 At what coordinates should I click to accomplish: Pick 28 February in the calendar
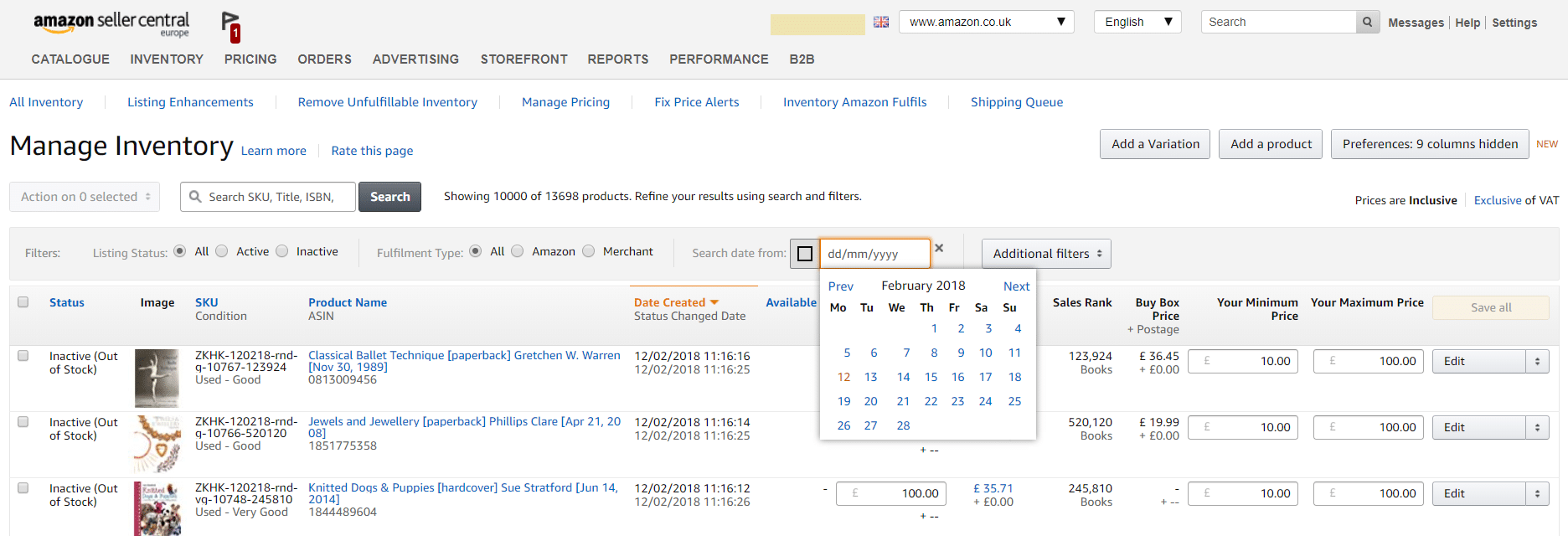(x=903, y=426)
